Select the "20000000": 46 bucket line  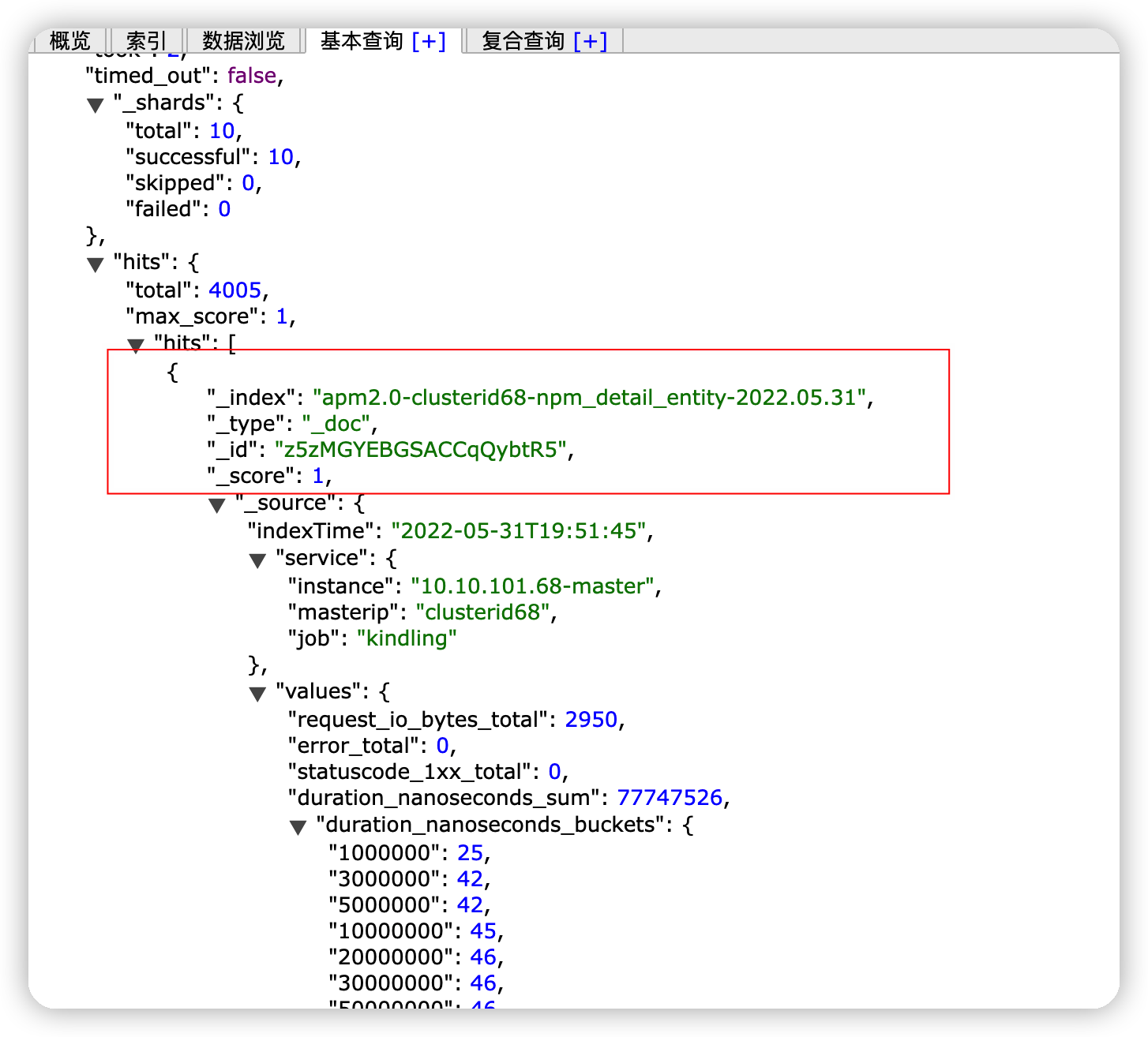[416, 957]
